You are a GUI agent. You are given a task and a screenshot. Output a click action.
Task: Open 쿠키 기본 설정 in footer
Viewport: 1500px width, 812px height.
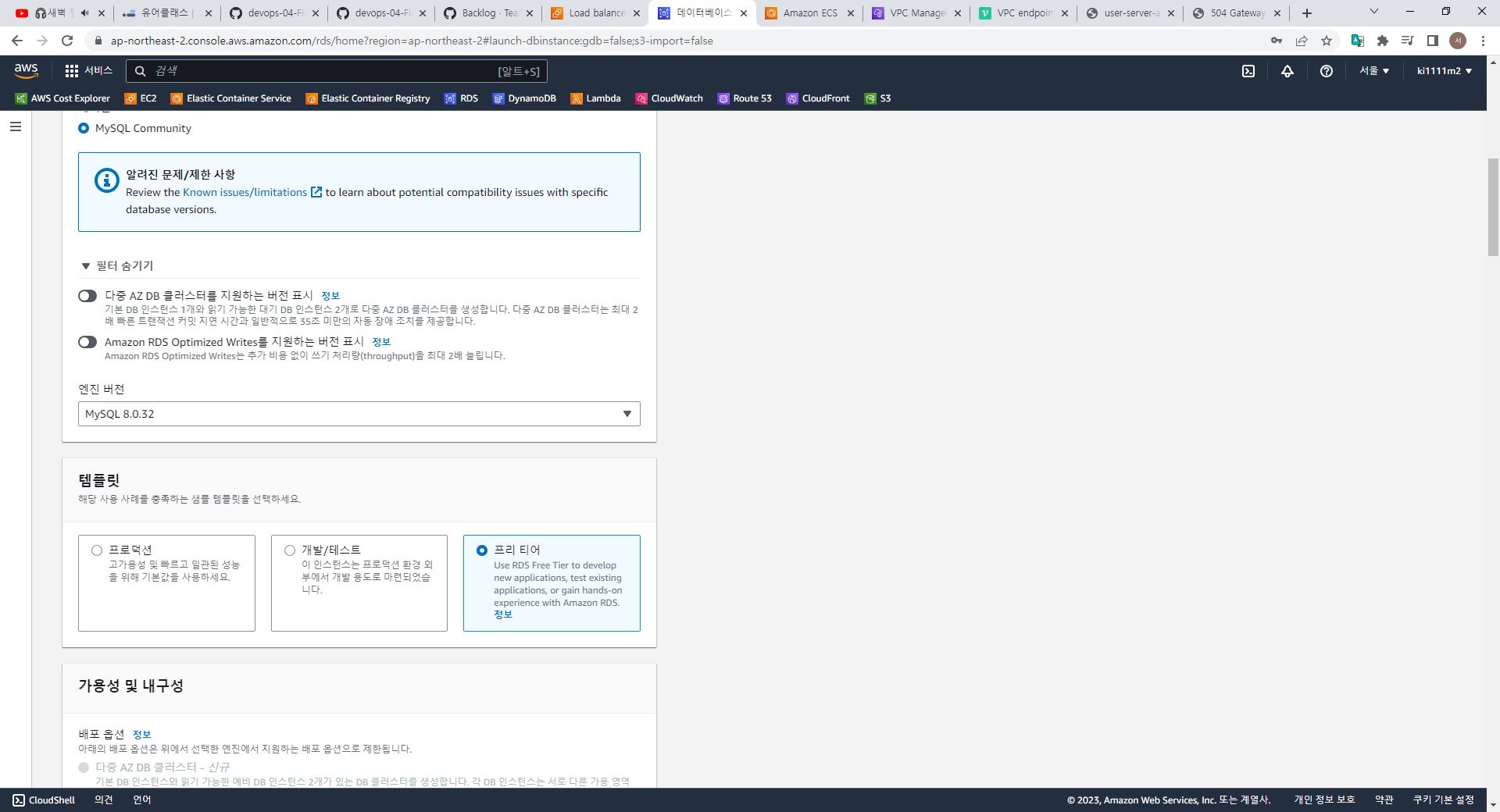click(x=1443, y=800)
